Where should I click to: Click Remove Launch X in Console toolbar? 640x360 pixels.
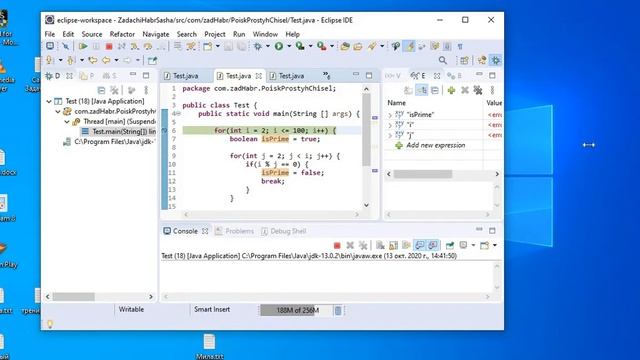coord(350,245)
